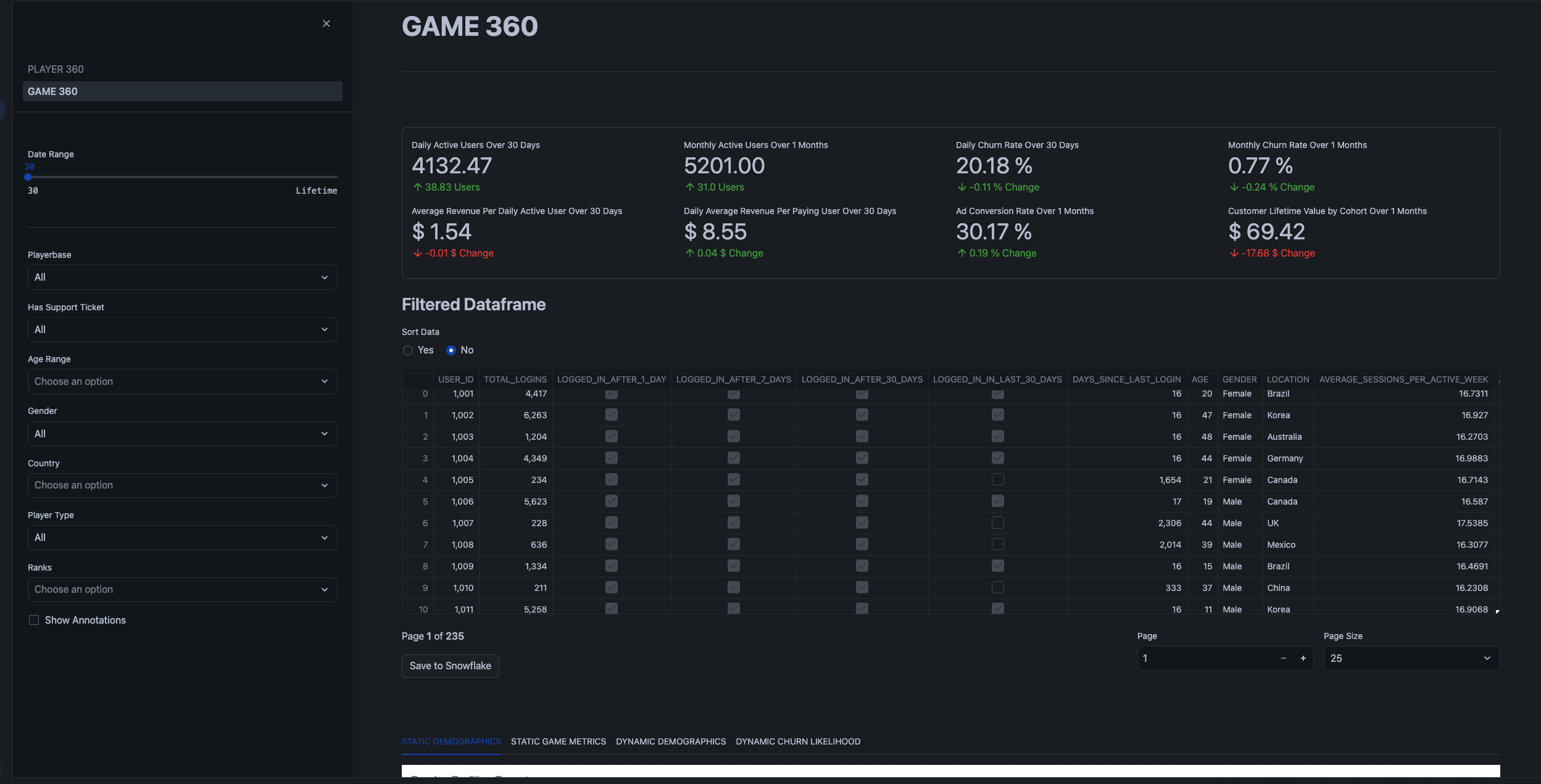
Task: Open the Playerbase dropdown
Action: click(x=182, y=277)
